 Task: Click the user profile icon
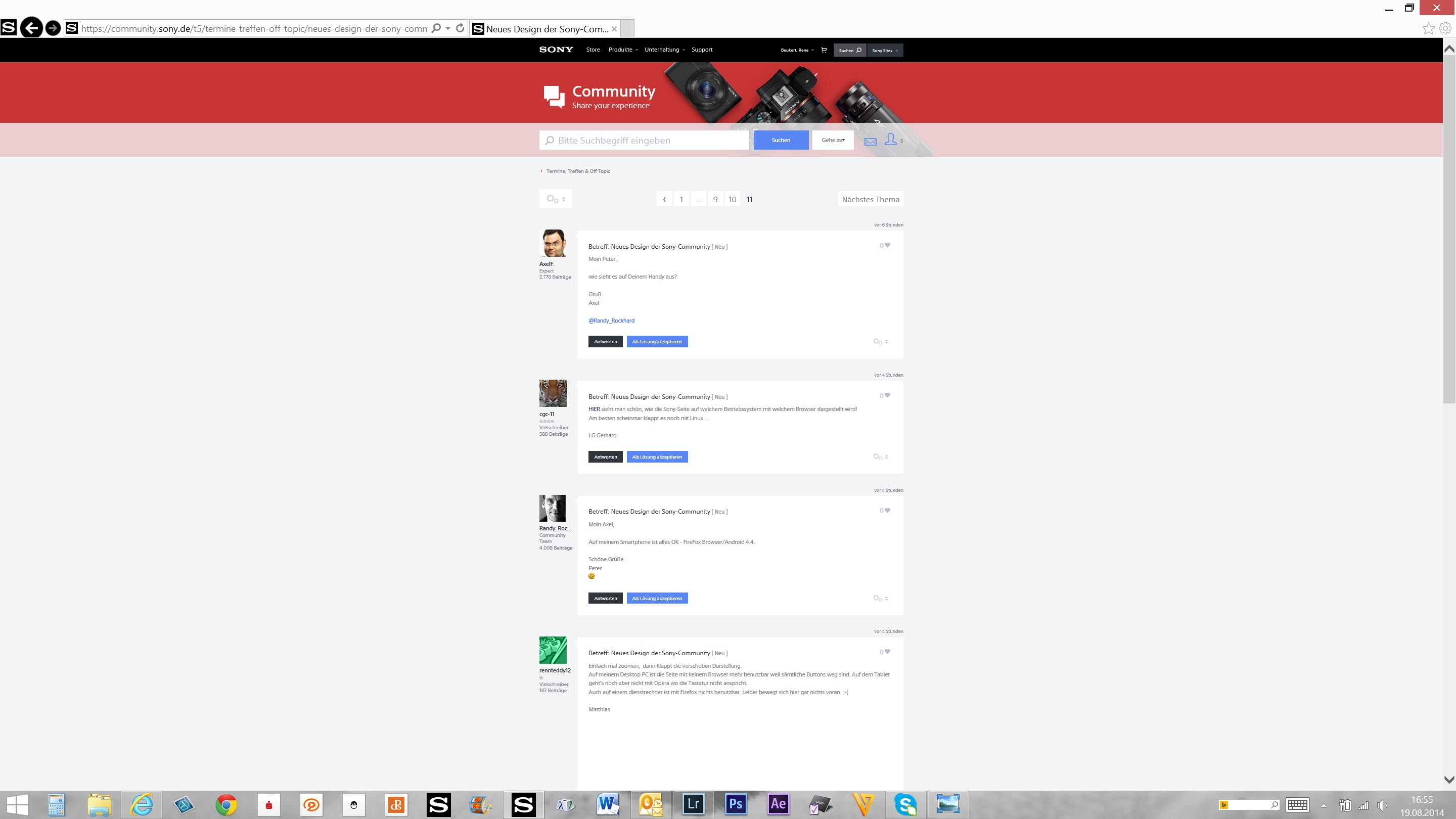coord(891,139)
